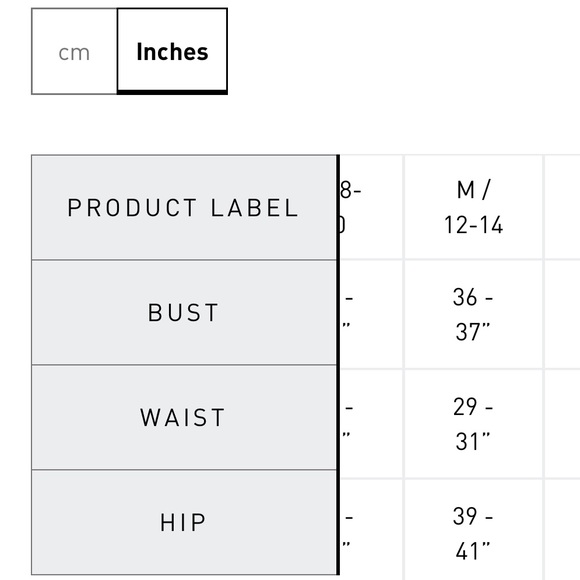Click the hip value 39 - 41"

click(x=473, y=533)
